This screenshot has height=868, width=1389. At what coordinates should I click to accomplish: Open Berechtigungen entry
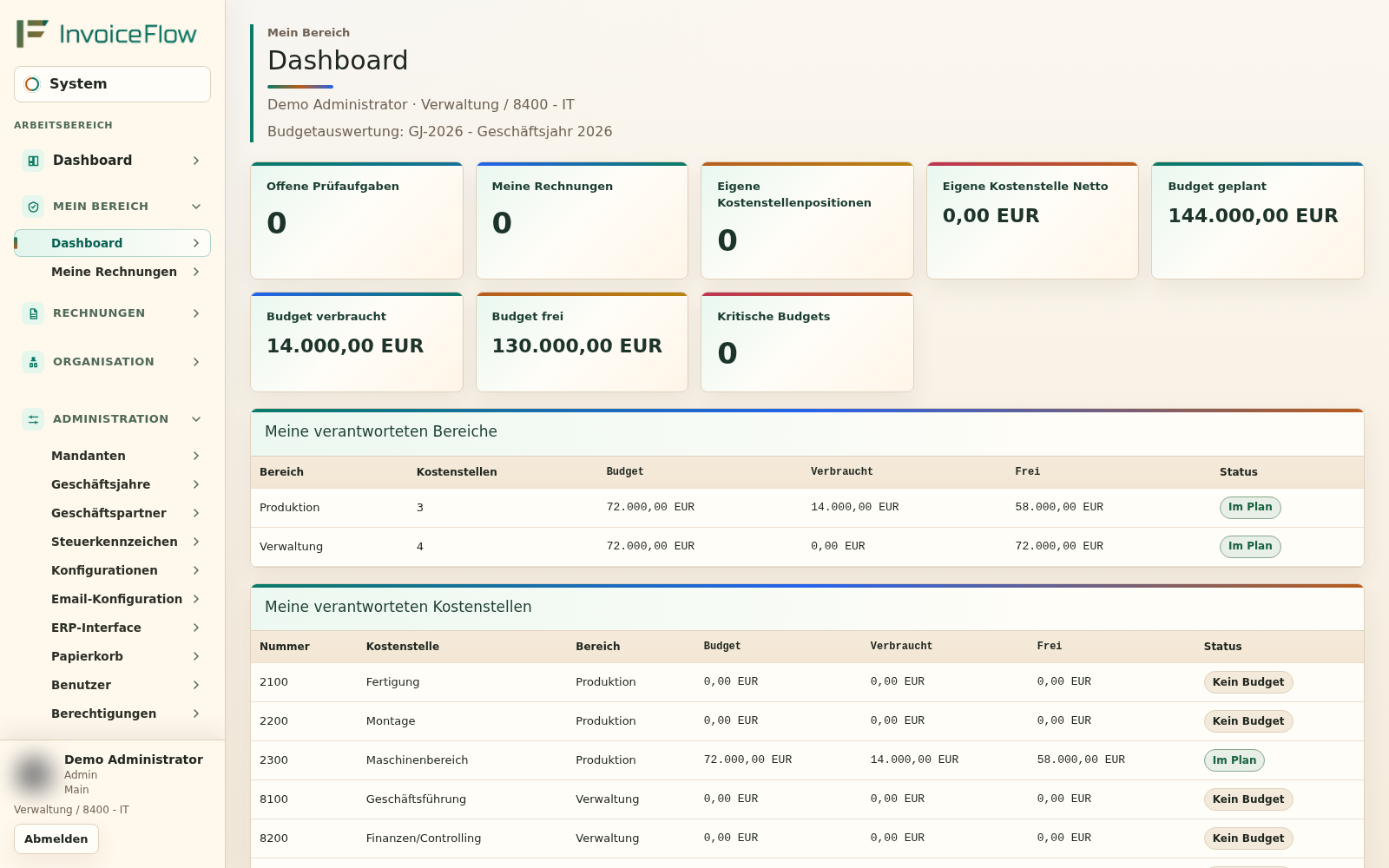coord(112,713)
